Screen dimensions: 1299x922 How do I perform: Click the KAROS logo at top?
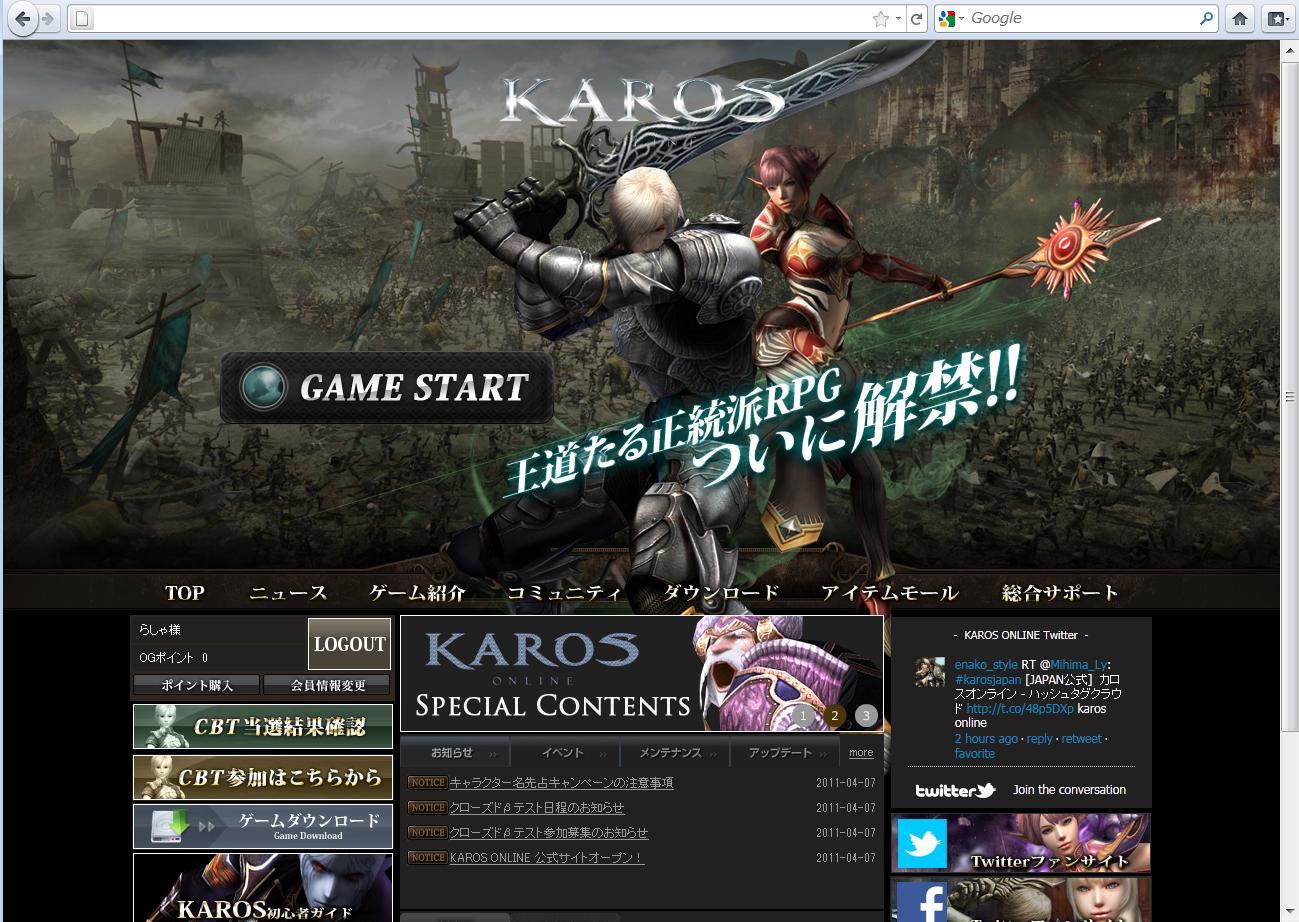pos(643,100)
